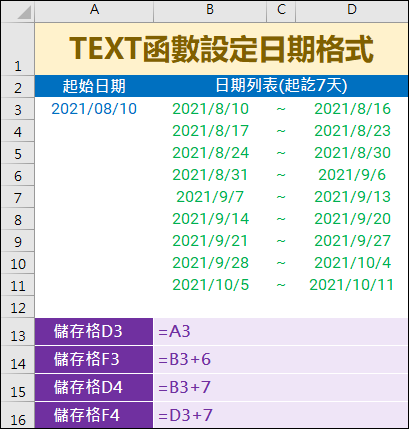Select cell with date 2021/10/11
This screenshot has height=429, width=409.
tap(352, 285)
